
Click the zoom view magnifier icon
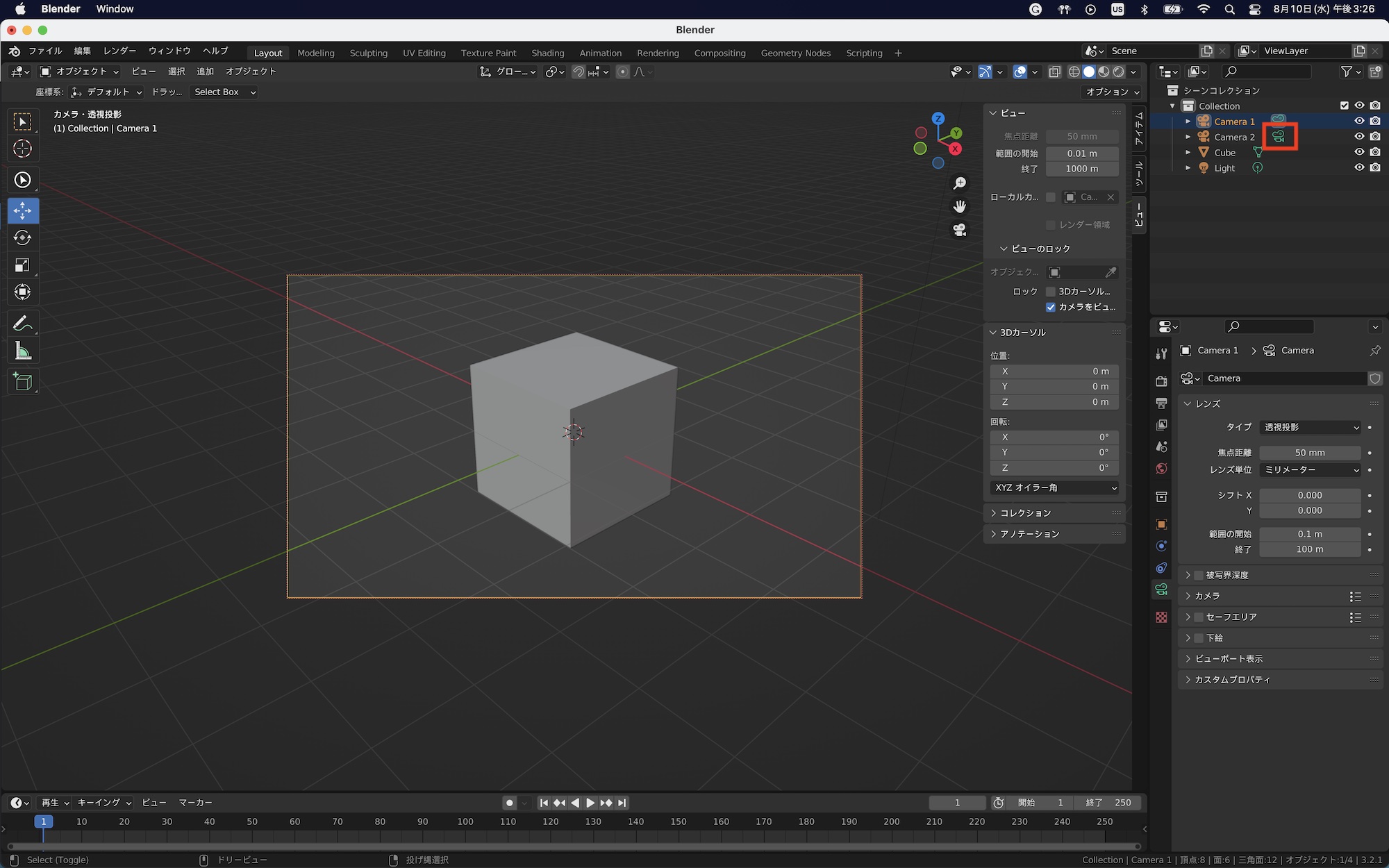coord(960,183)
